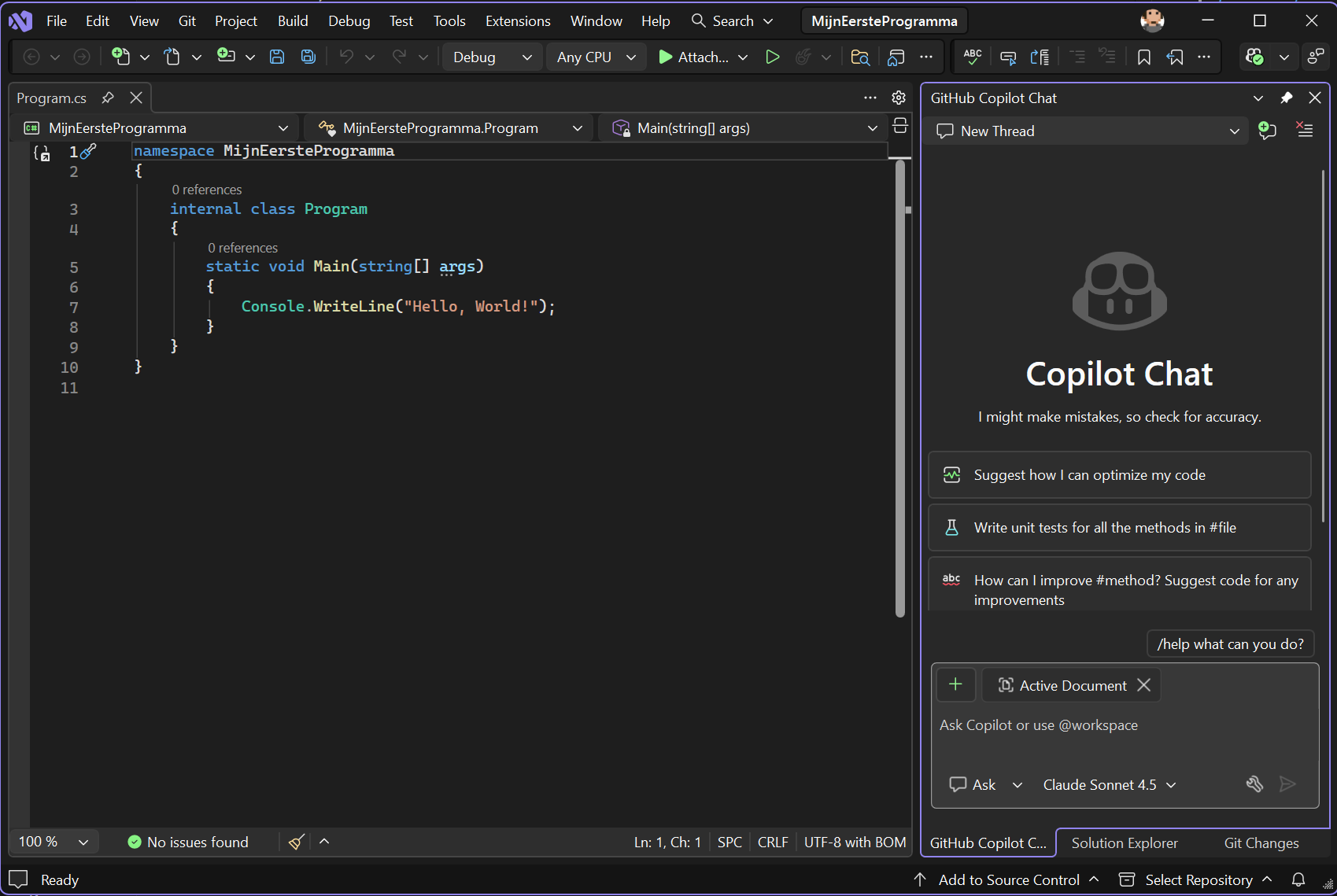The height and width of the screenshot is (896, 1337).
Task: Click the 'Ln: 1, Ch: 1' position indicator
Action: (667, 842)
